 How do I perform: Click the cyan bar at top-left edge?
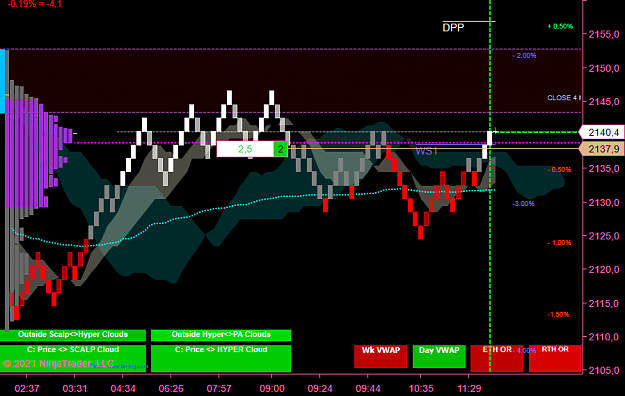coord(2,81)
